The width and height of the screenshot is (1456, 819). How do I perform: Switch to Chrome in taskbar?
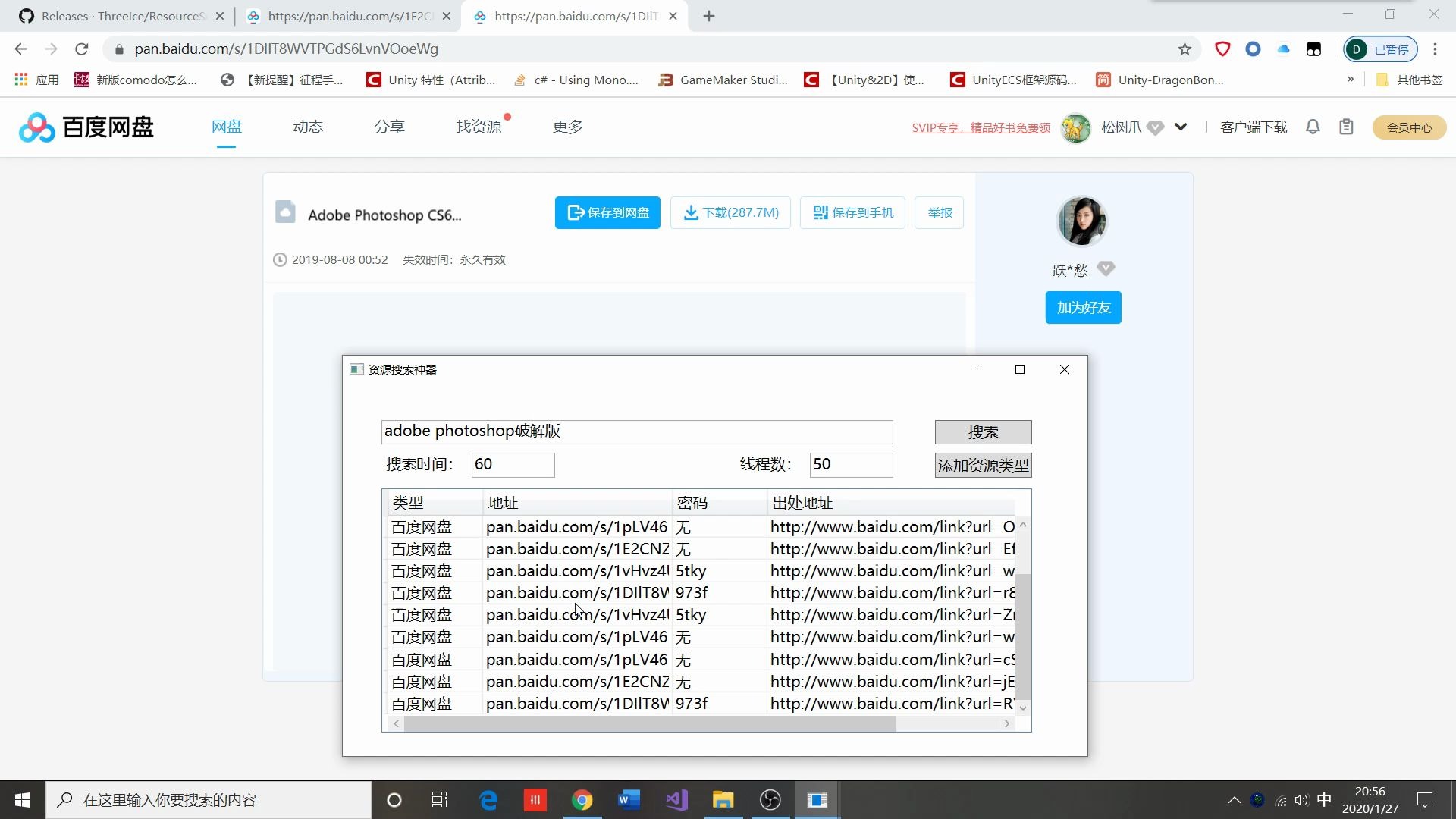pos(582,800)
